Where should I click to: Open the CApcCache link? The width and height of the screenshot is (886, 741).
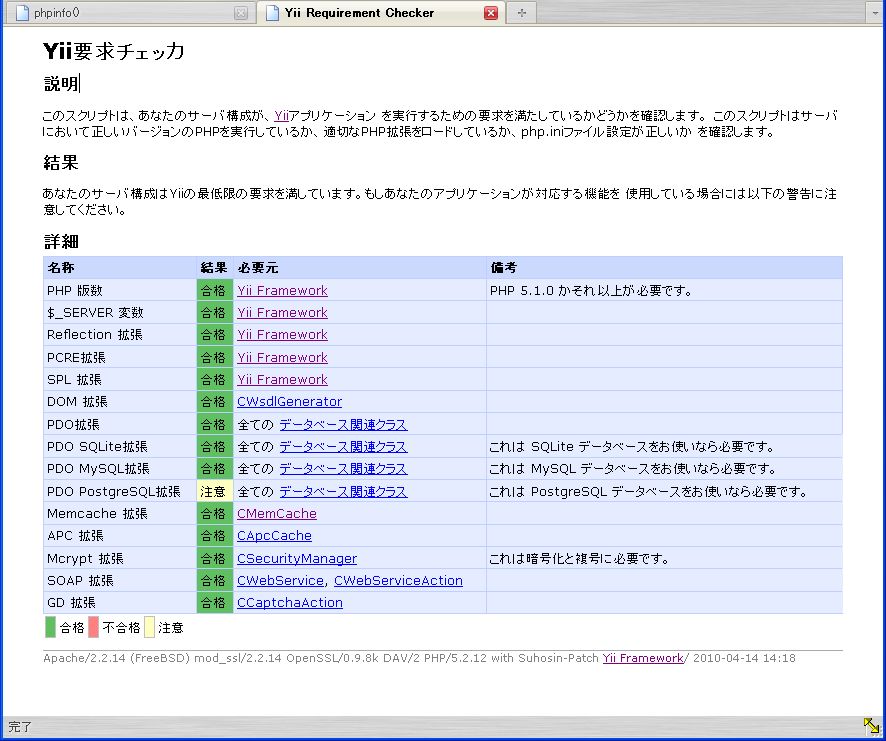pyautogui.click(x=274, y=535)
